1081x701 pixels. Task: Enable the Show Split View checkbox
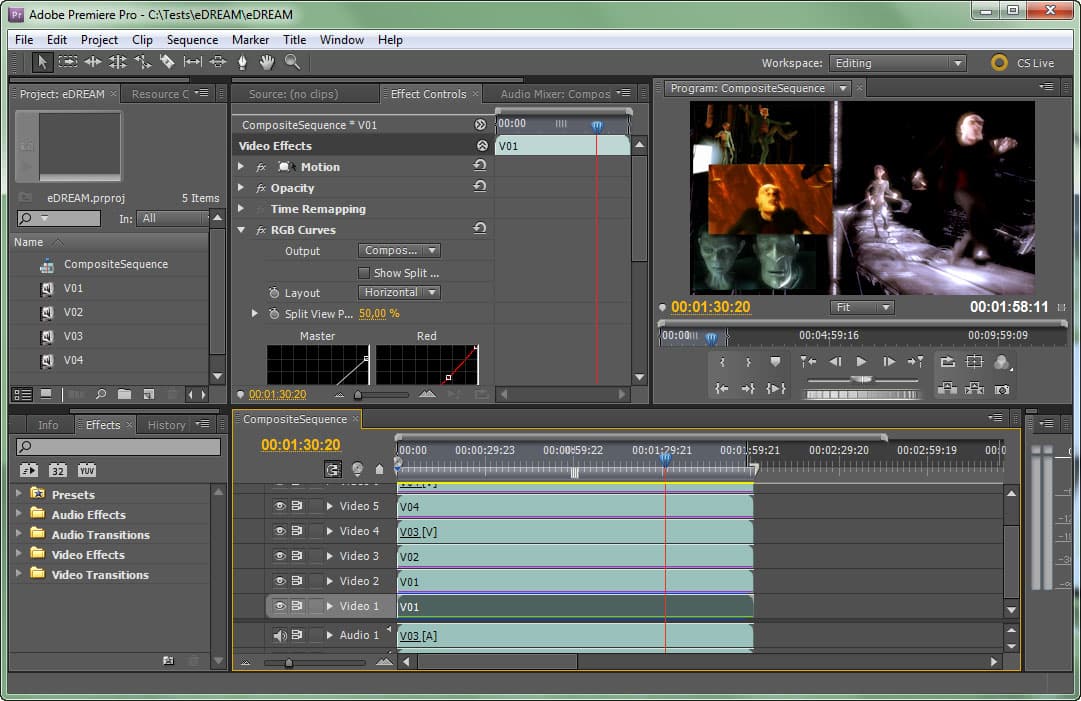364,272
